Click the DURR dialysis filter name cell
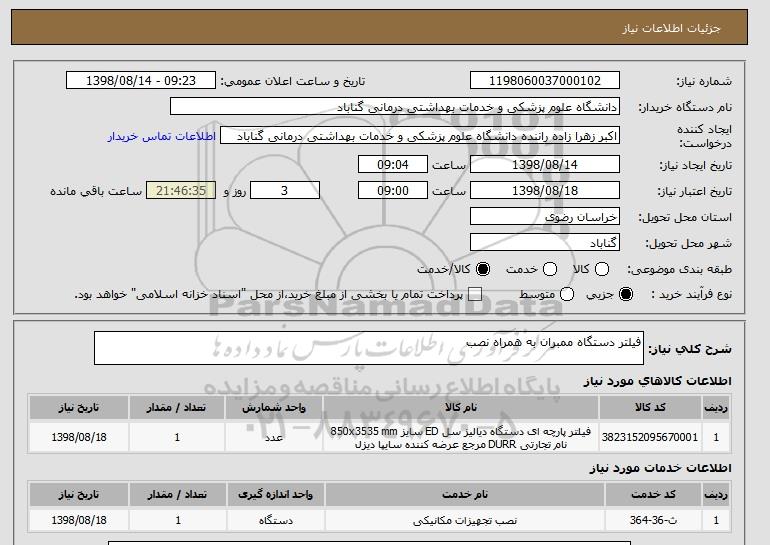 pyautogui.click(x=461, y=437)
